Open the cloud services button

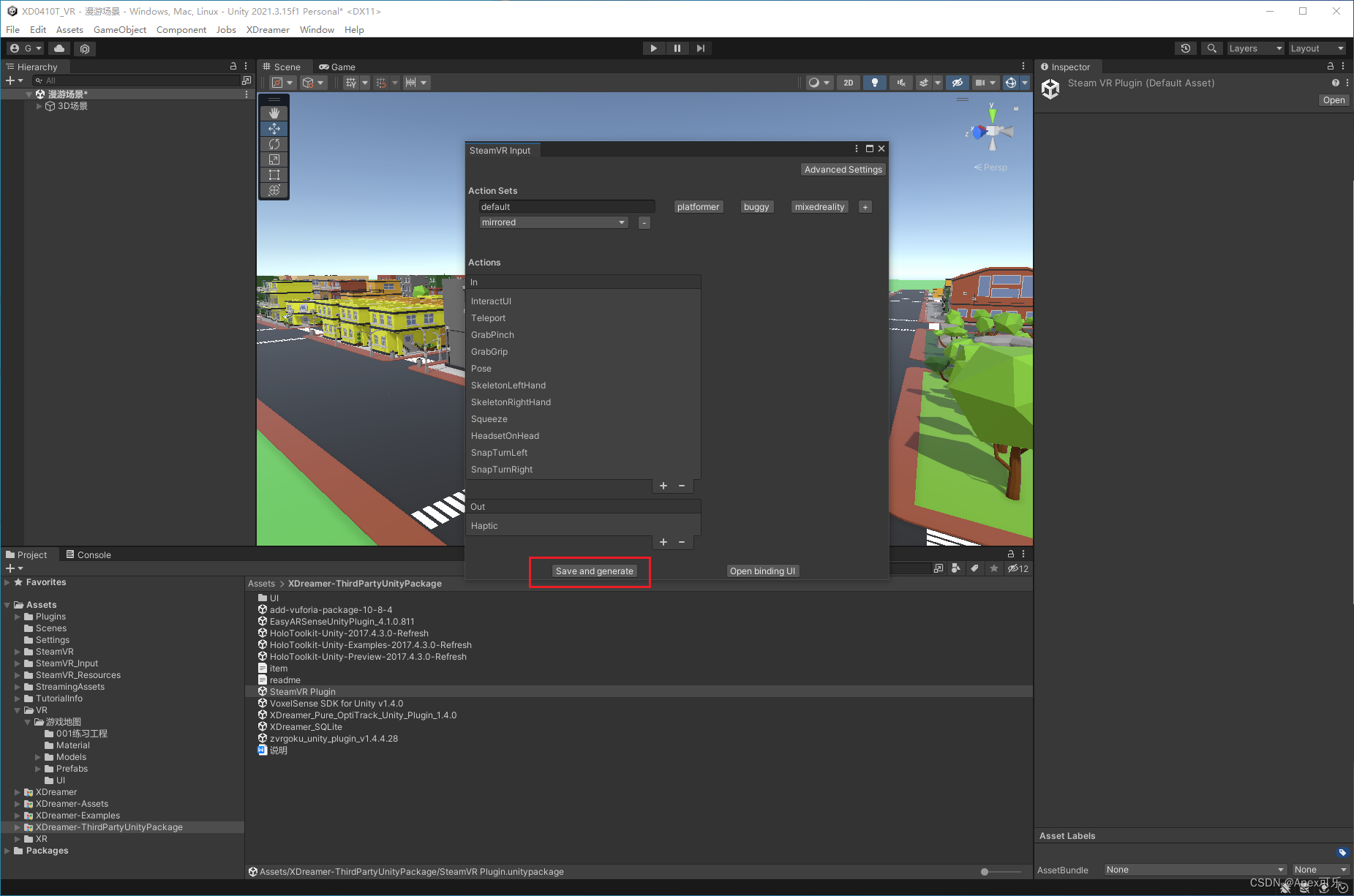point(59,48)
